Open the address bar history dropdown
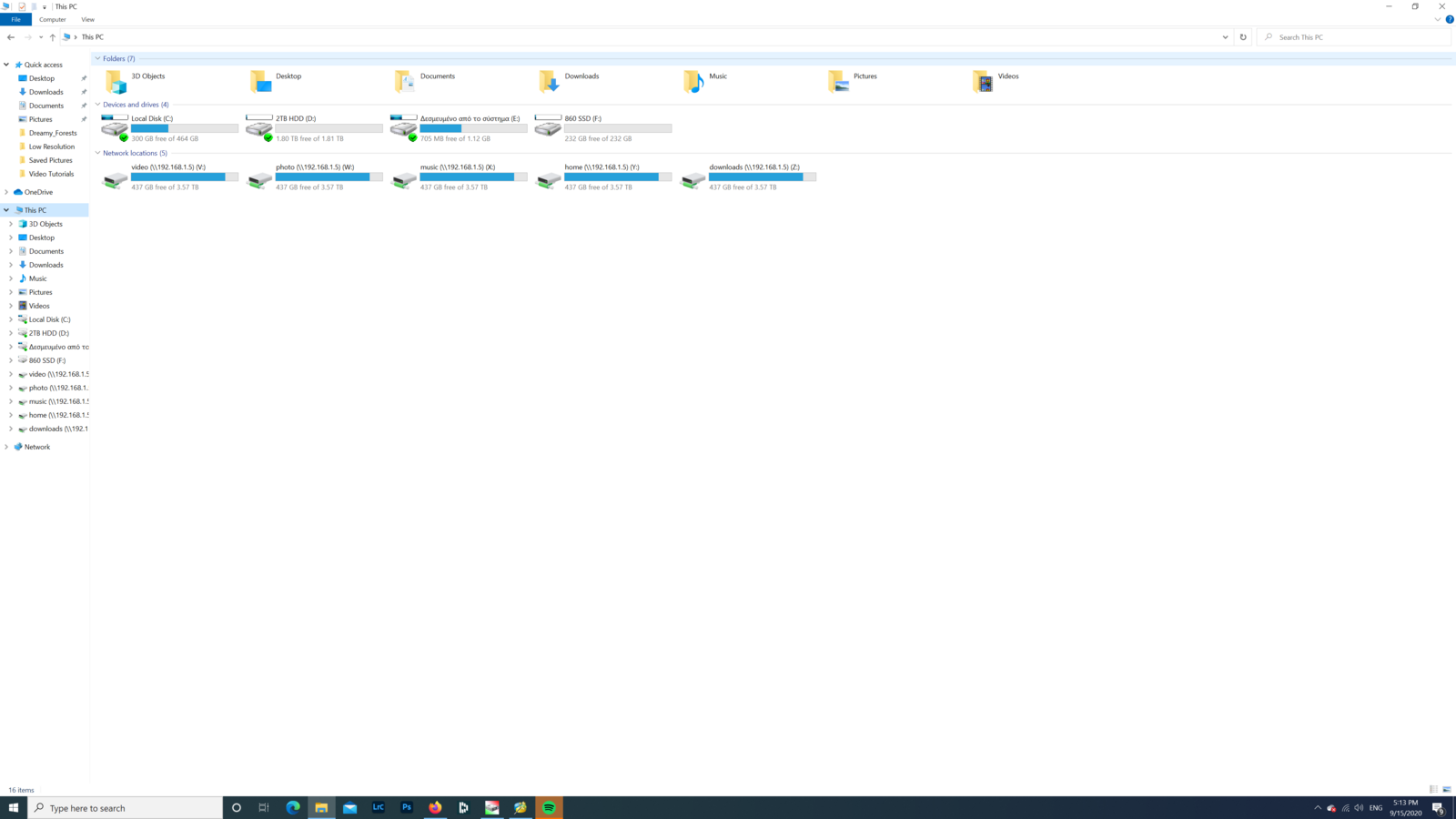The image size is (1456, 819). pyautogui.click(x=1225, y=37)
